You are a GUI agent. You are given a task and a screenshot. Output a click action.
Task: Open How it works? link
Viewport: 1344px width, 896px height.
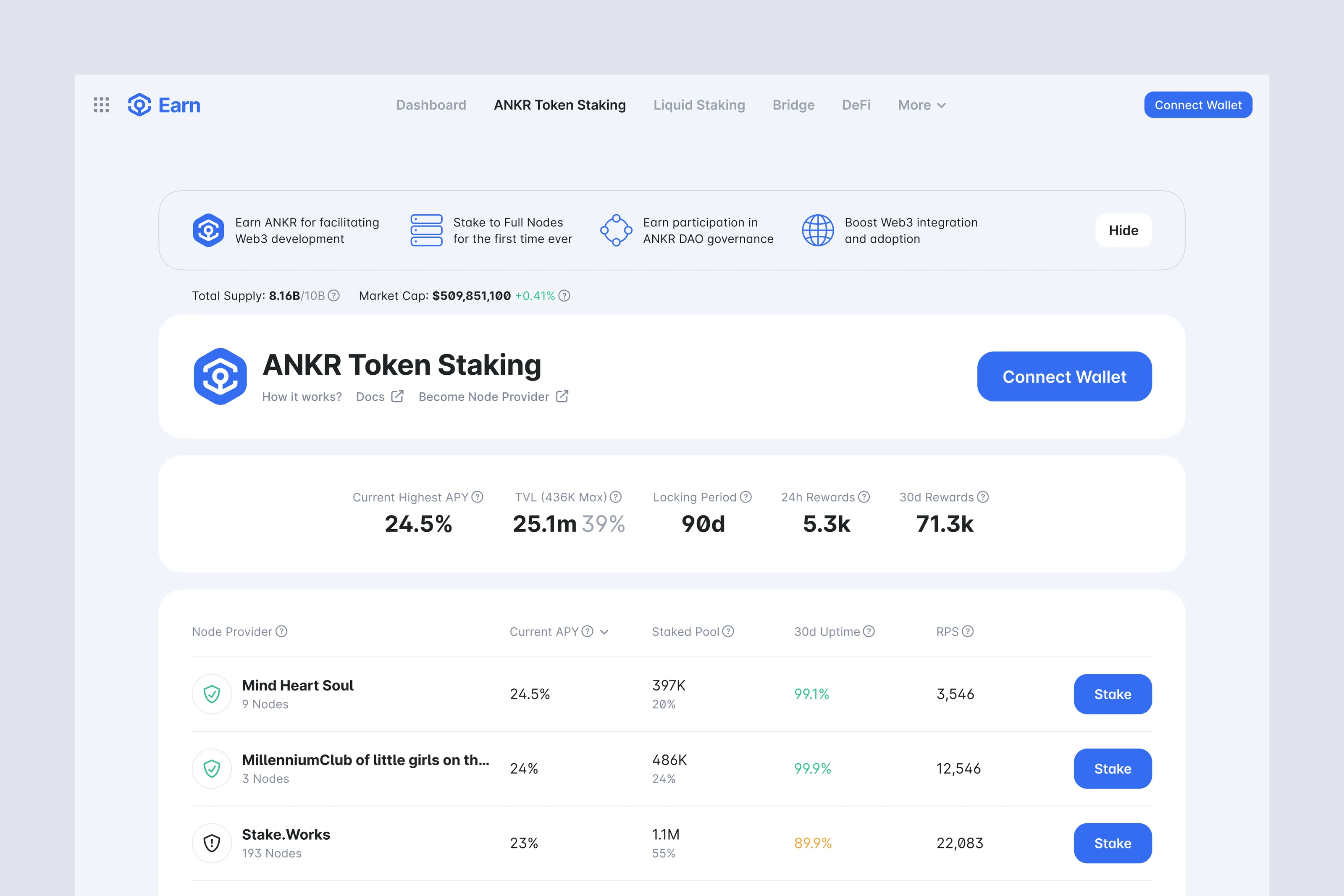(302, 397)
